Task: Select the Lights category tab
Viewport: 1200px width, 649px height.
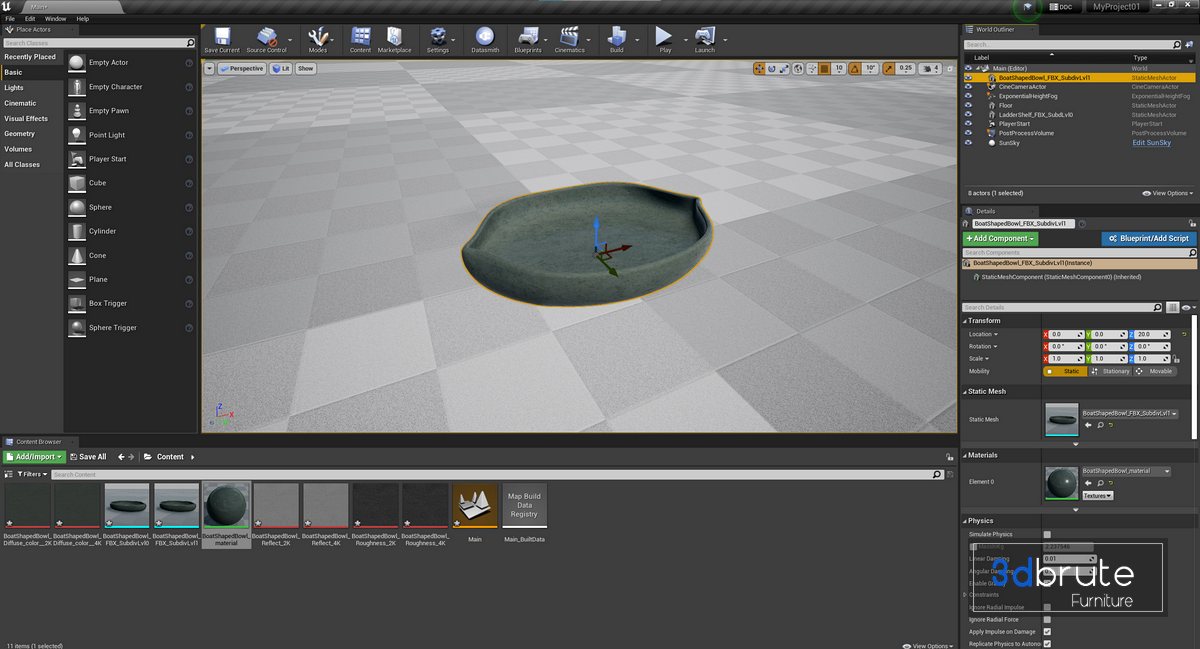Action: tap(14, 88)
